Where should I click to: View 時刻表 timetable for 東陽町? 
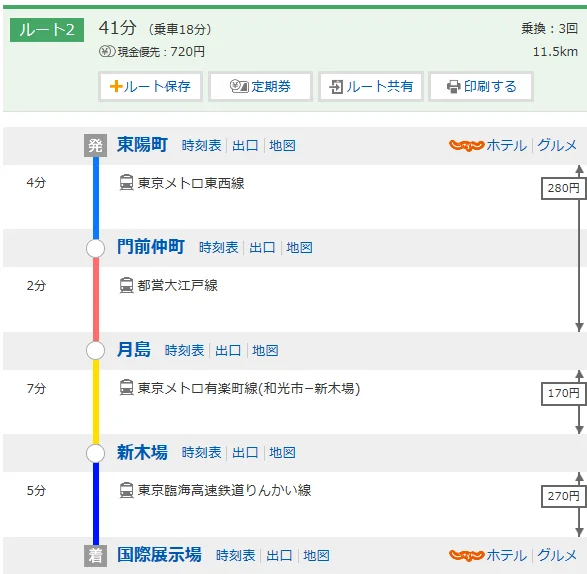[x=201, y=145]
